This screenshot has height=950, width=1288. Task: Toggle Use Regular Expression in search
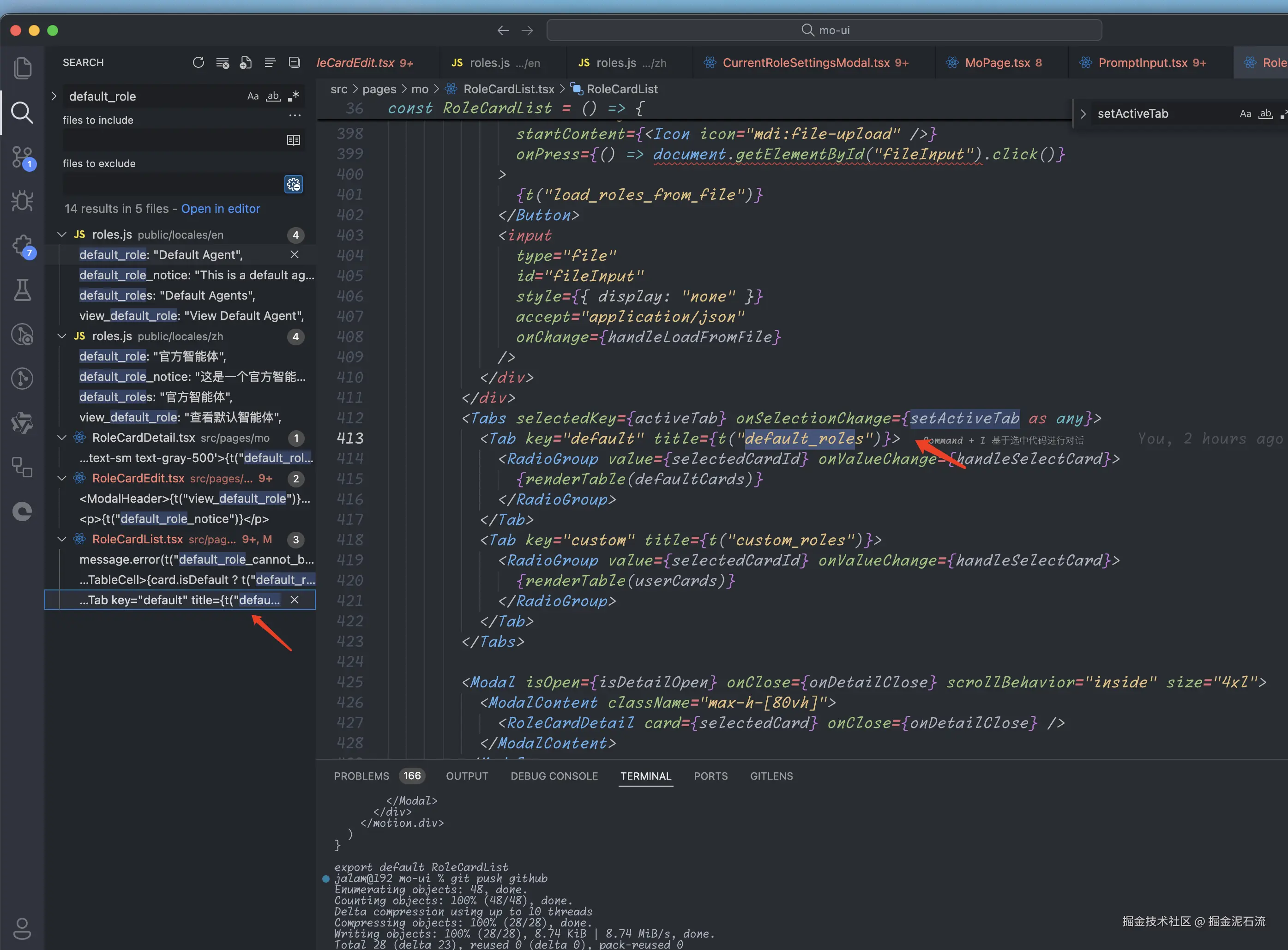pos(294,96)
